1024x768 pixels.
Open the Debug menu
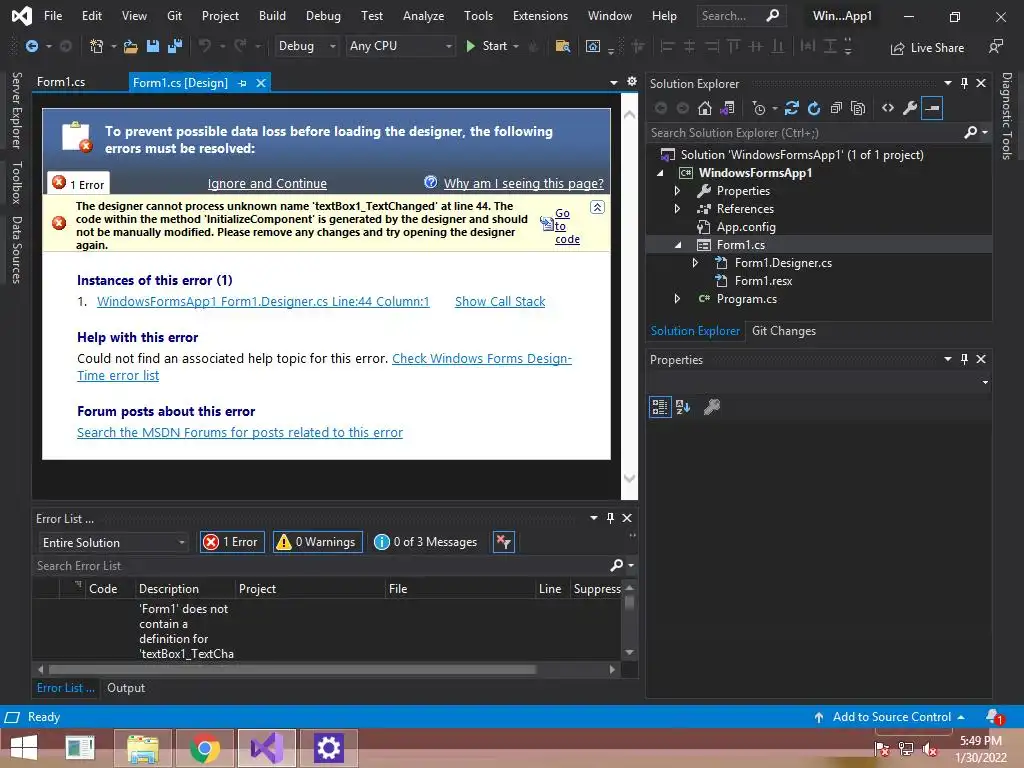click(x=323, y=16)
